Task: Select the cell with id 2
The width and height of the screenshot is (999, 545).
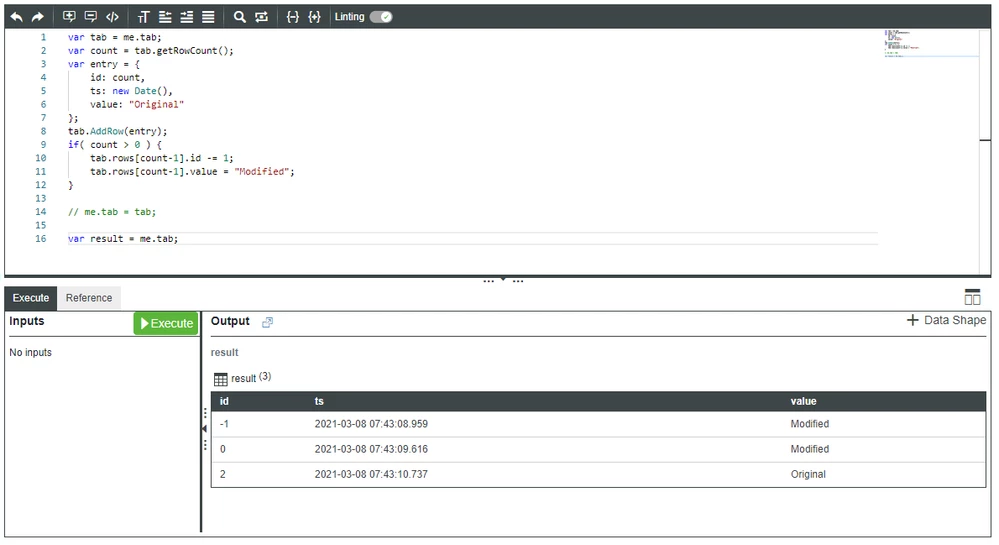Action: click(x=223, y=474)
